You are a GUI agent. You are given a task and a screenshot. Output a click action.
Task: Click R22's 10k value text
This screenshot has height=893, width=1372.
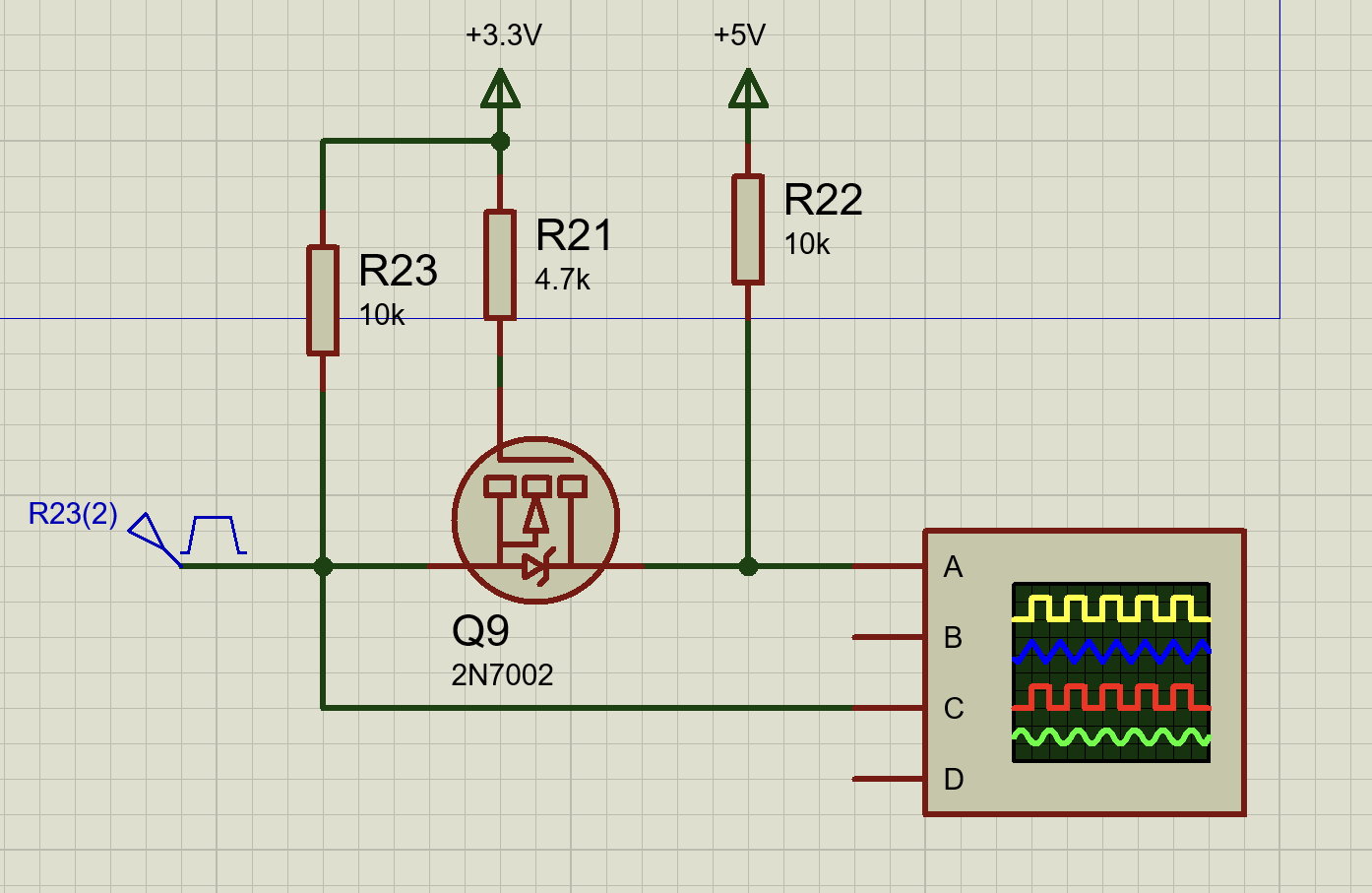807,244
